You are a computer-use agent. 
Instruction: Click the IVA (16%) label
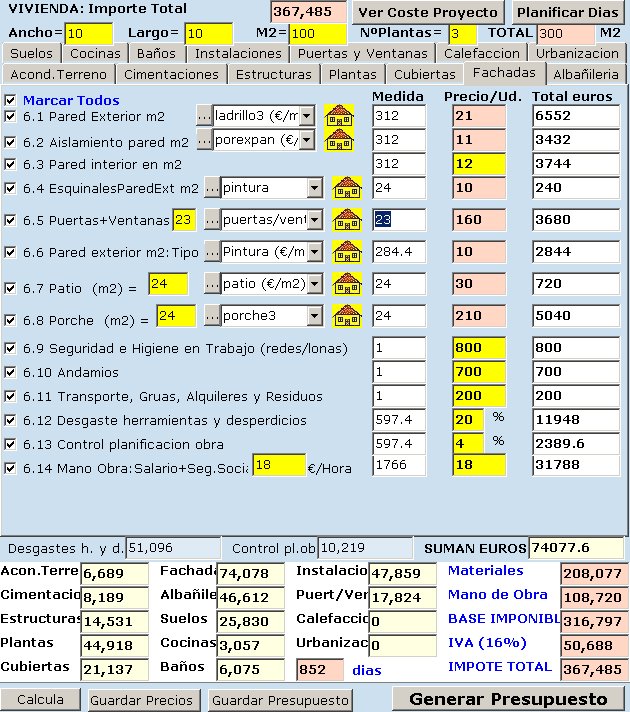tap(487, 643)
